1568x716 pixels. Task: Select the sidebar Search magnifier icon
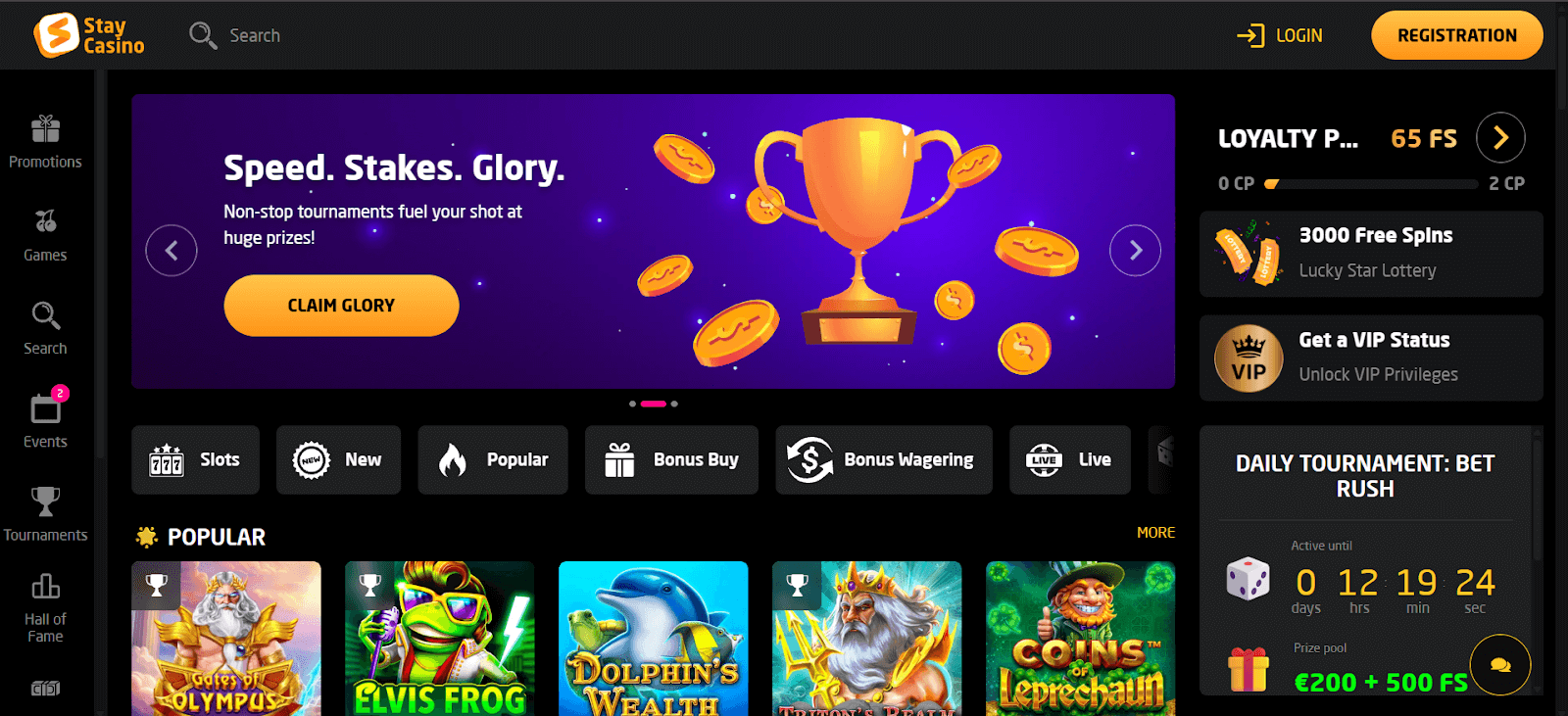coord(46,315)
